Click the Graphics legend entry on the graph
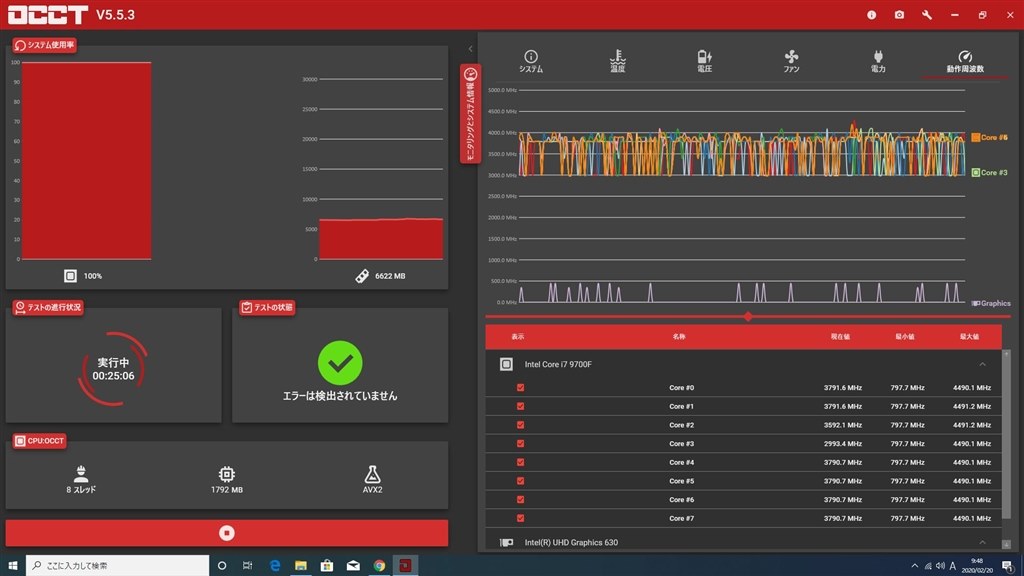1024x576 pixels. click(991, 303)
